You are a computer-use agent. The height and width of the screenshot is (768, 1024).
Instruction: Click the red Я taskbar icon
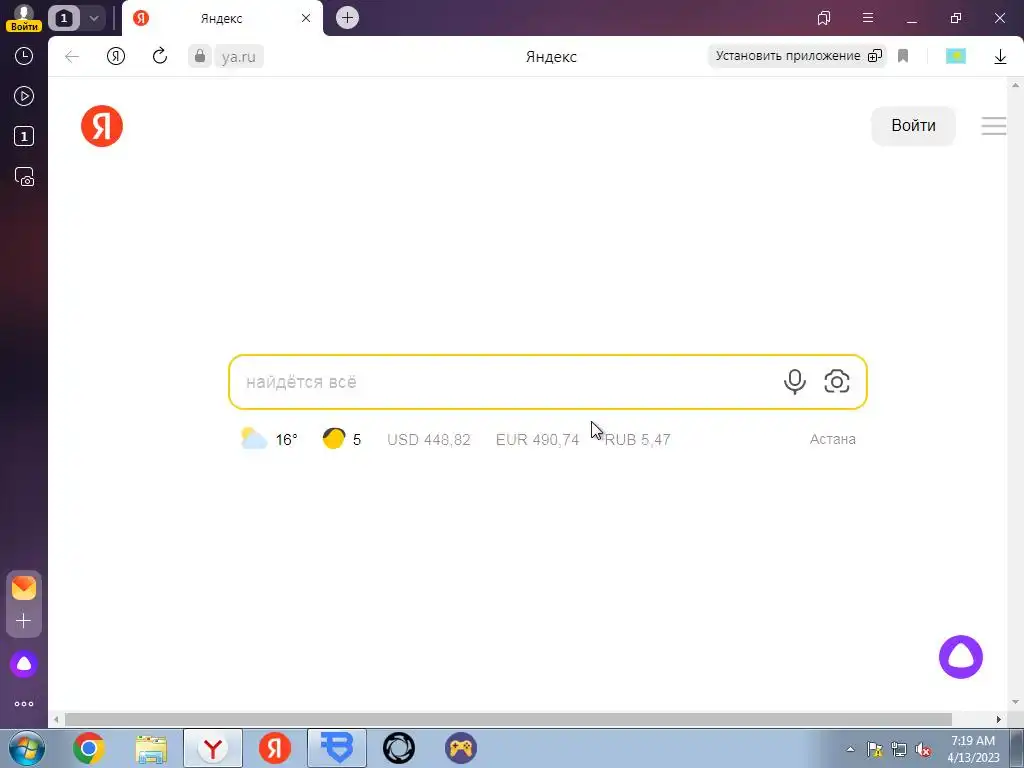pyautogui.click(x=275, y=748)
